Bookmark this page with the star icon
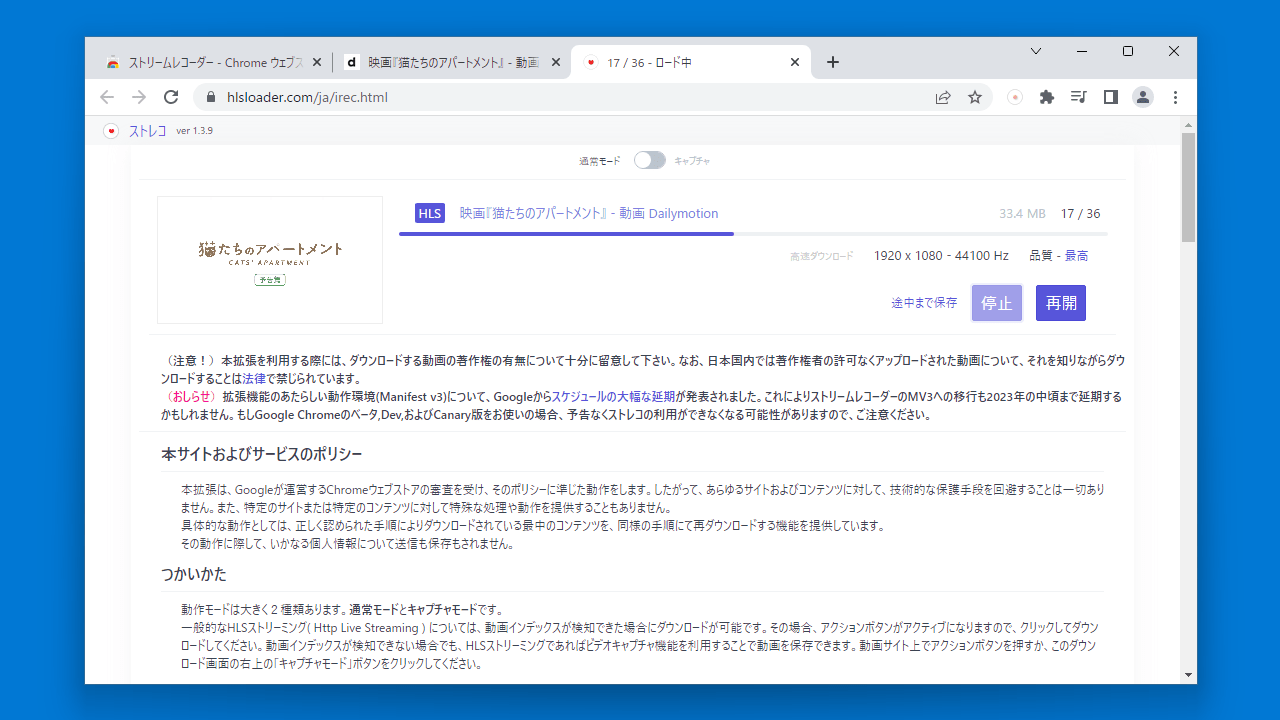This screenshot has width=1280, height=720. click(975, 97)
